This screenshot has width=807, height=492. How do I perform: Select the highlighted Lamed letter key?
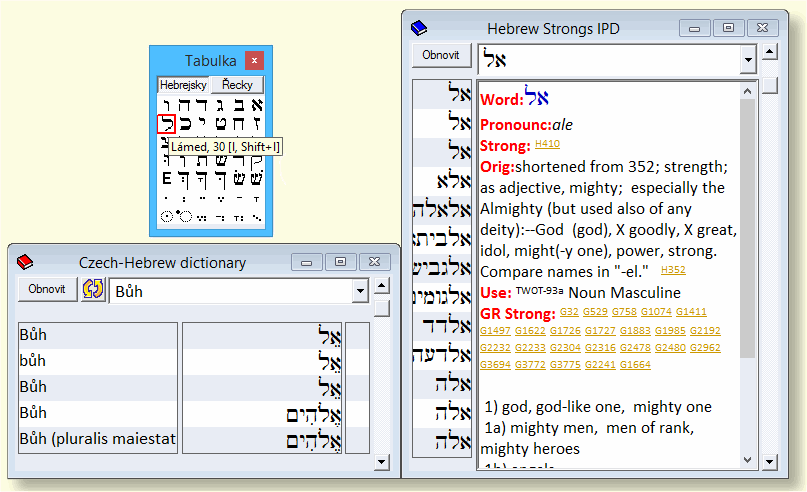[167, 125]
